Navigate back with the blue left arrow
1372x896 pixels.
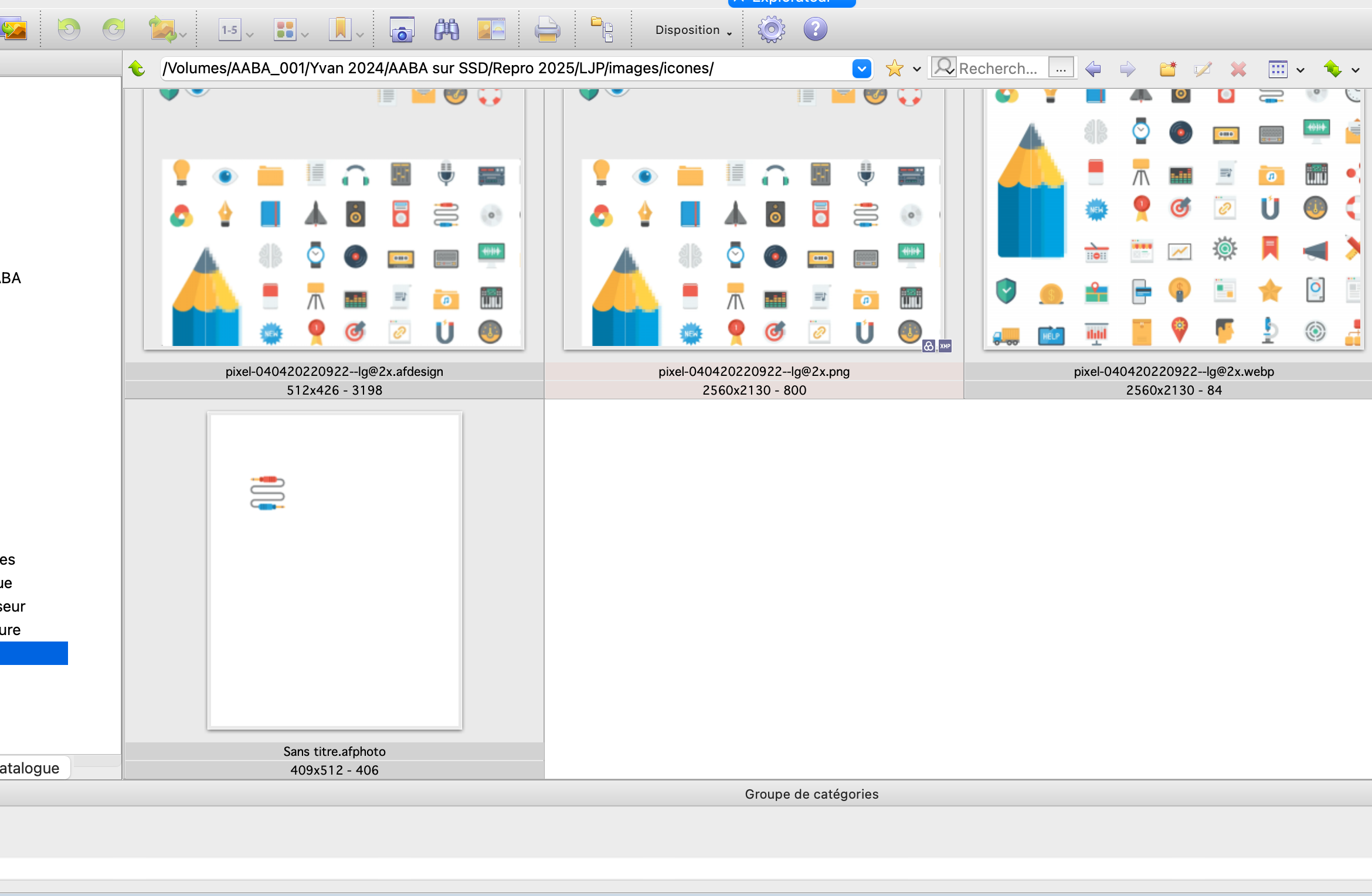click(1093, 69)
